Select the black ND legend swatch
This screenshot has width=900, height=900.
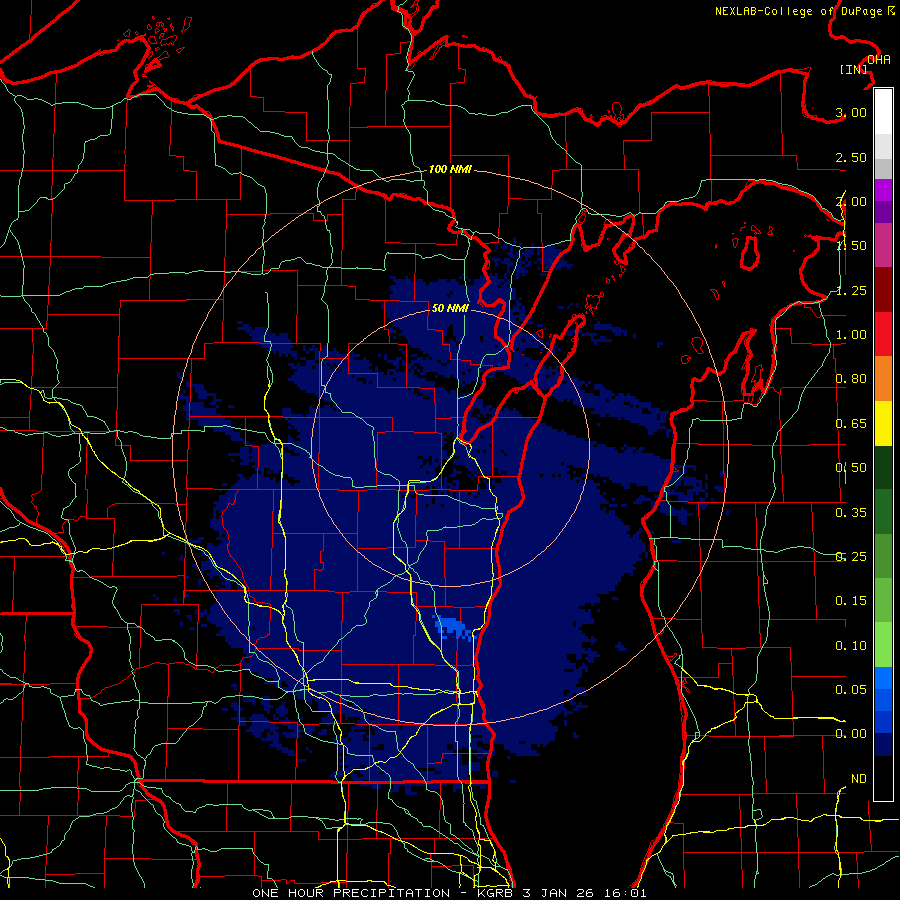click(x=883, y=778)
